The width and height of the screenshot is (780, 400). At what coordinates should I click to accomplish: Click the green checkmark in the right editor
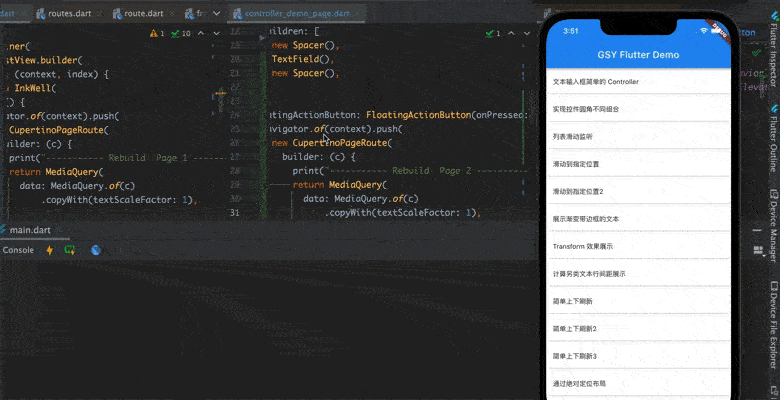pos(492,33)
